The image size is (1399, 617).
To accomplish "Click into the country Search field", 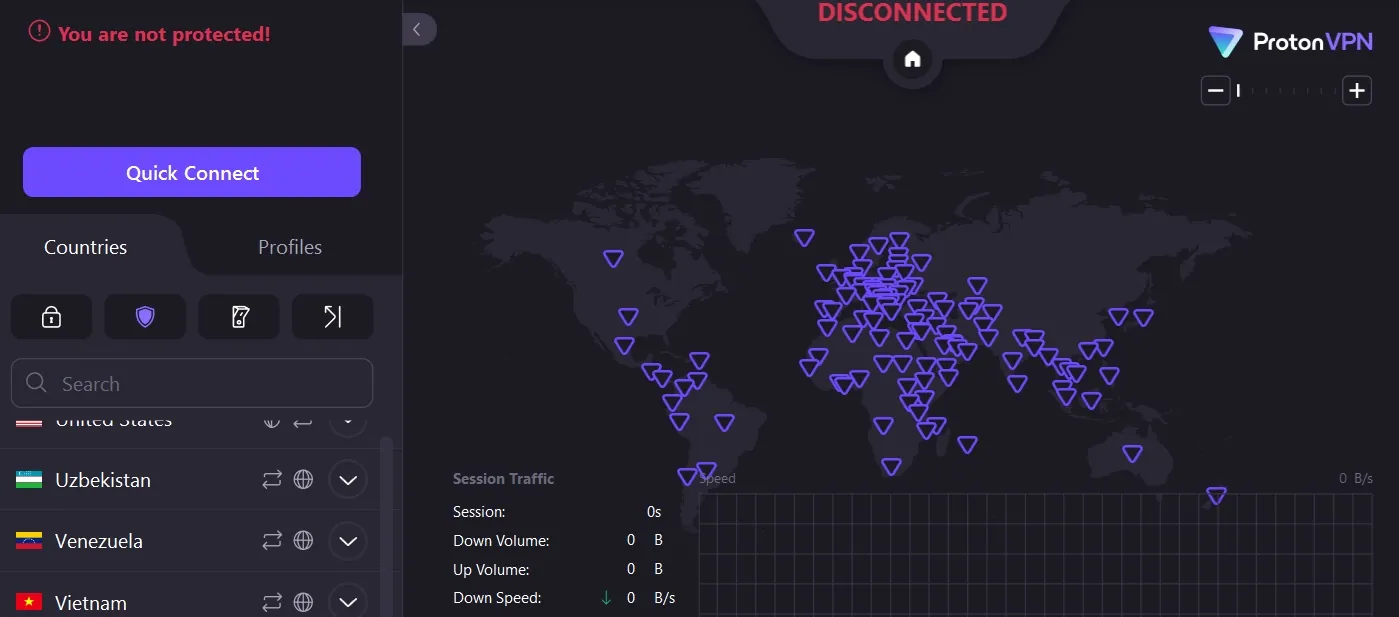I will coord(192,383).
